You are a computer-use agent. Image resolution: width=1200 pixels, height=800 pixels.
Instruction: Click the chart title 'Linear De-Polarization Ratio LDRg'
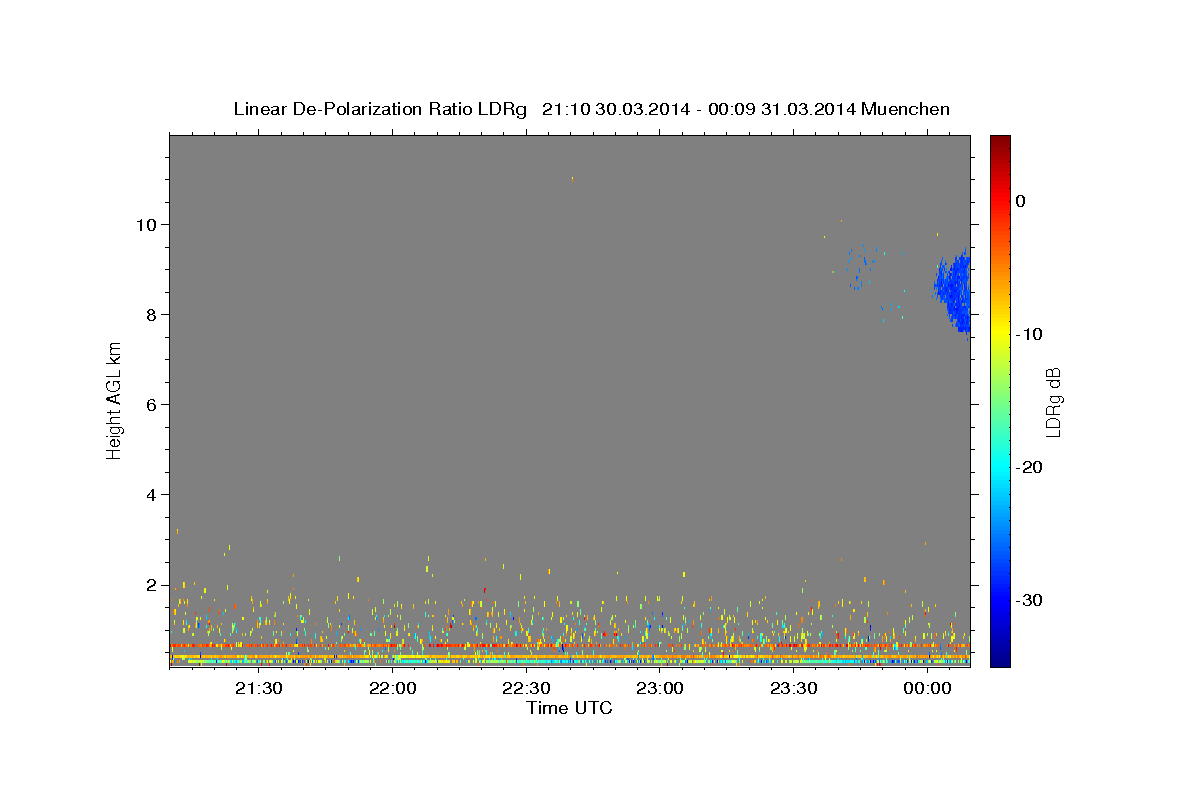coord(380,109)
